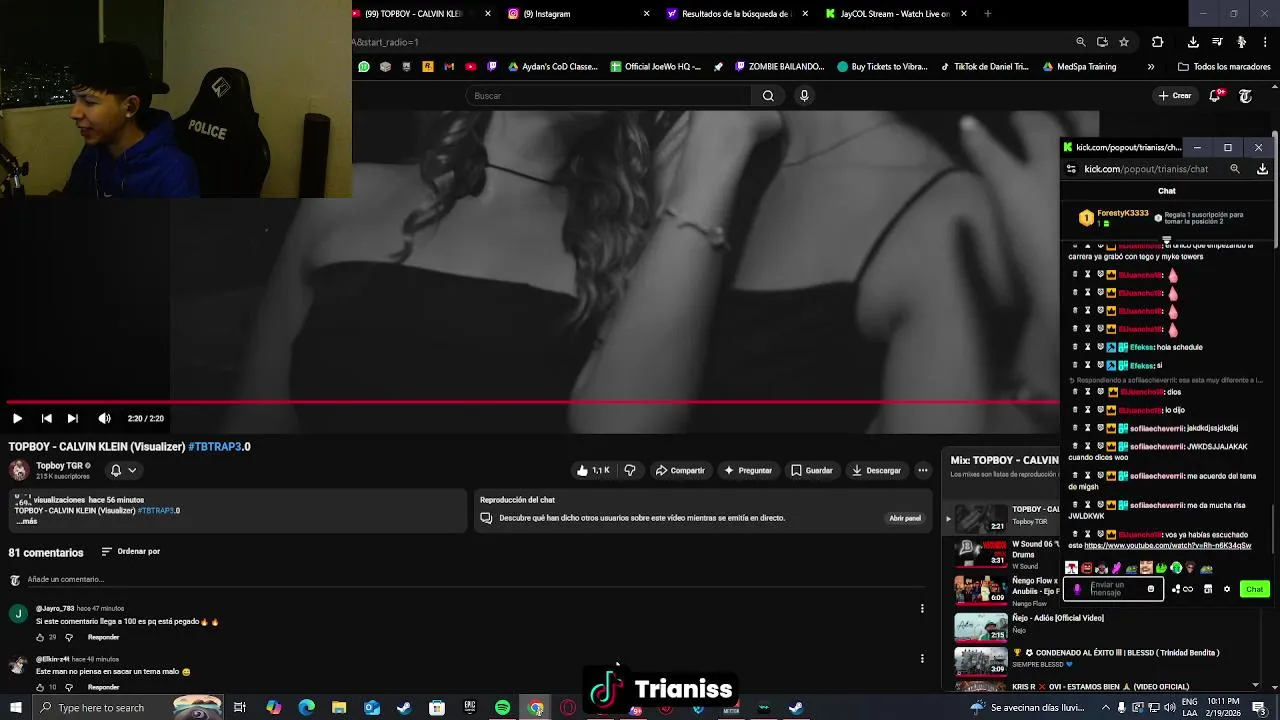Open Steam from the taskbar
The height and width of the screenshot is (720, 1280).
404,707
